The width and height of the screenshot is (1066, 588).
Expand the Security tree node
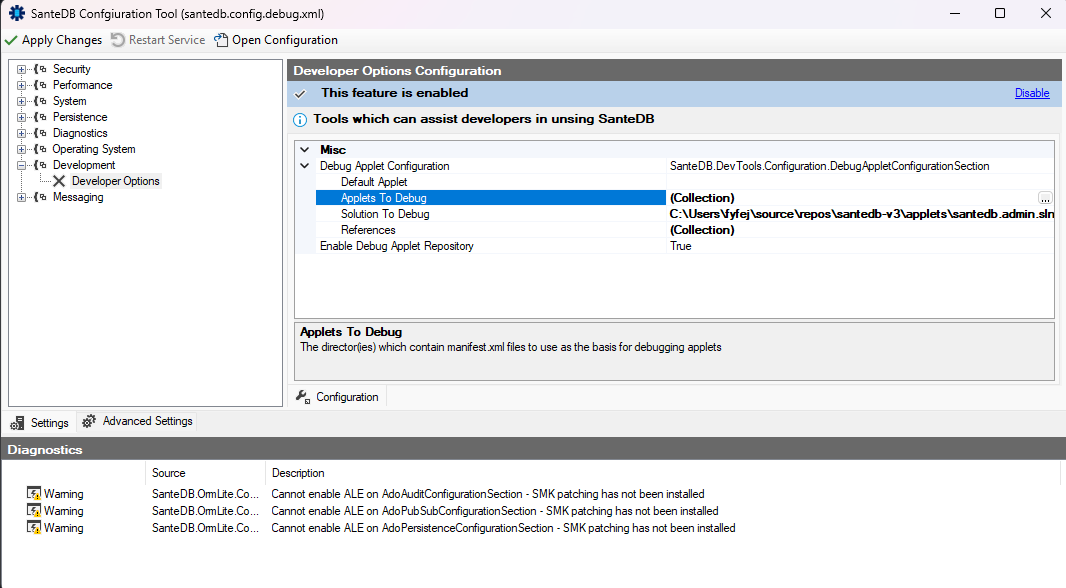[22, 69]
